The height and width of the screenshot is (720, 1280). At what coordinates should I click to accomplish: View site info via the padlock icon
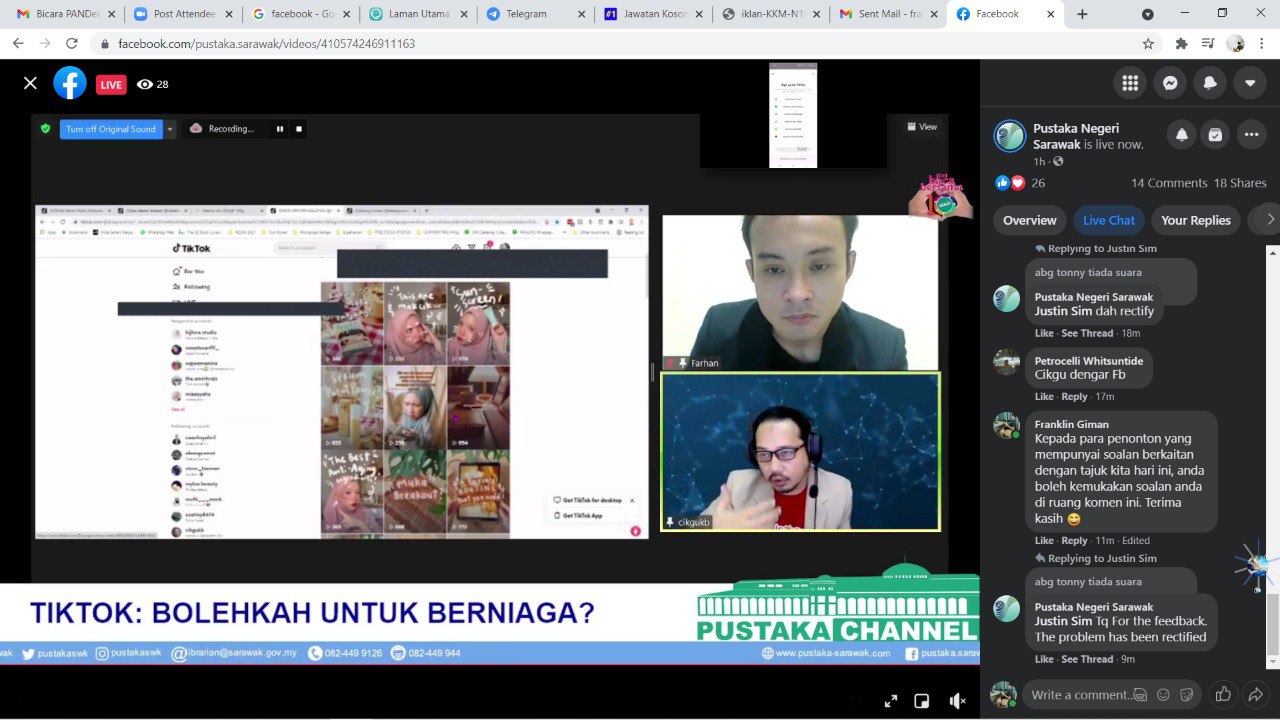click(x=104, y=44)
